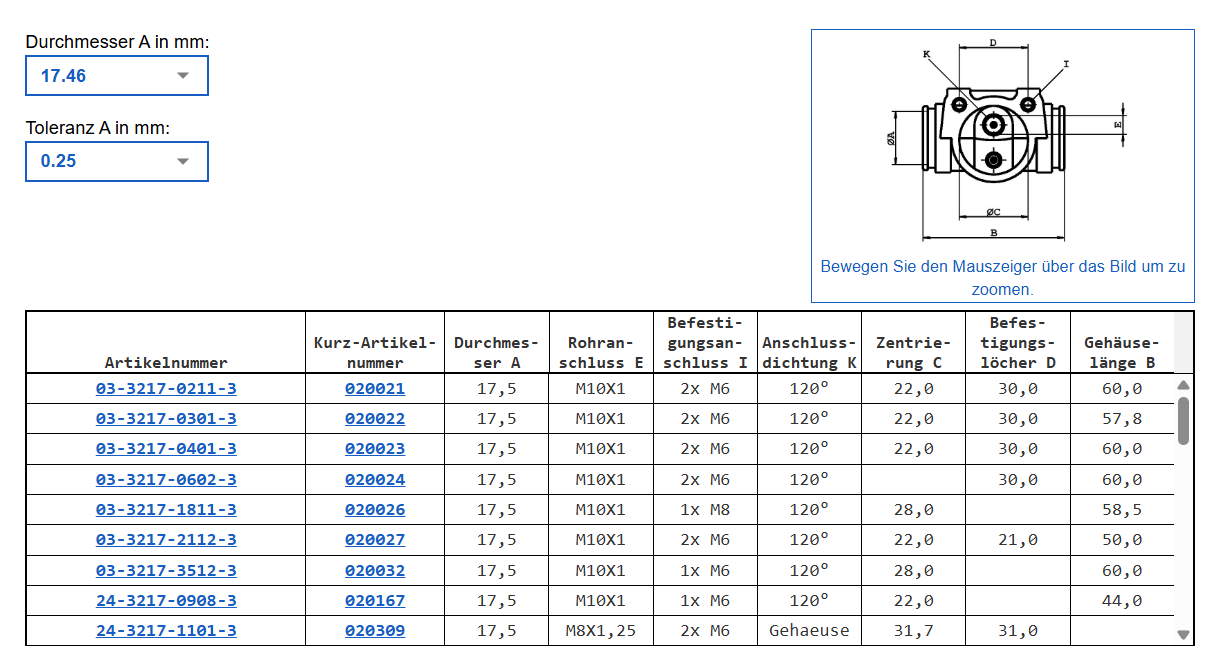The image size is (1223, 657).
Task: Click the table scroll down arrow
Action: pyautogui.click(x=1184, y=634)
